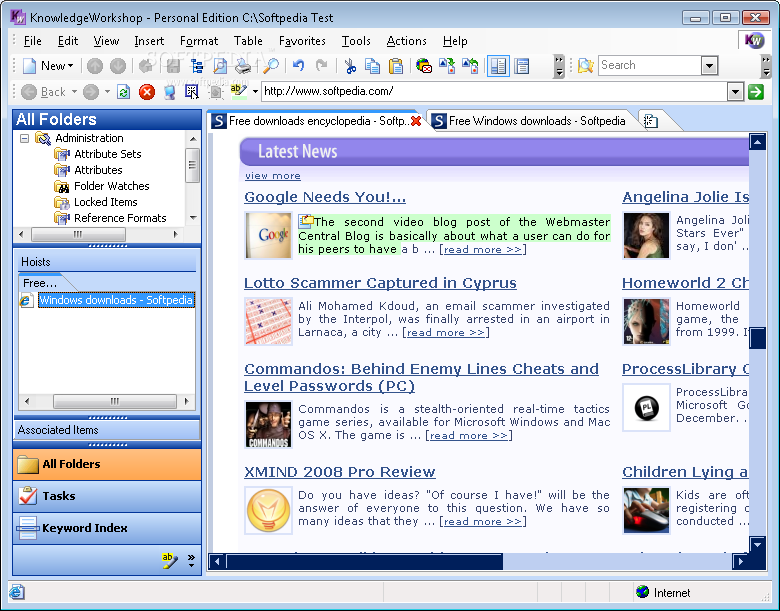Open the File menu
This screenshot has height=611, width=780.
point(32,41)
